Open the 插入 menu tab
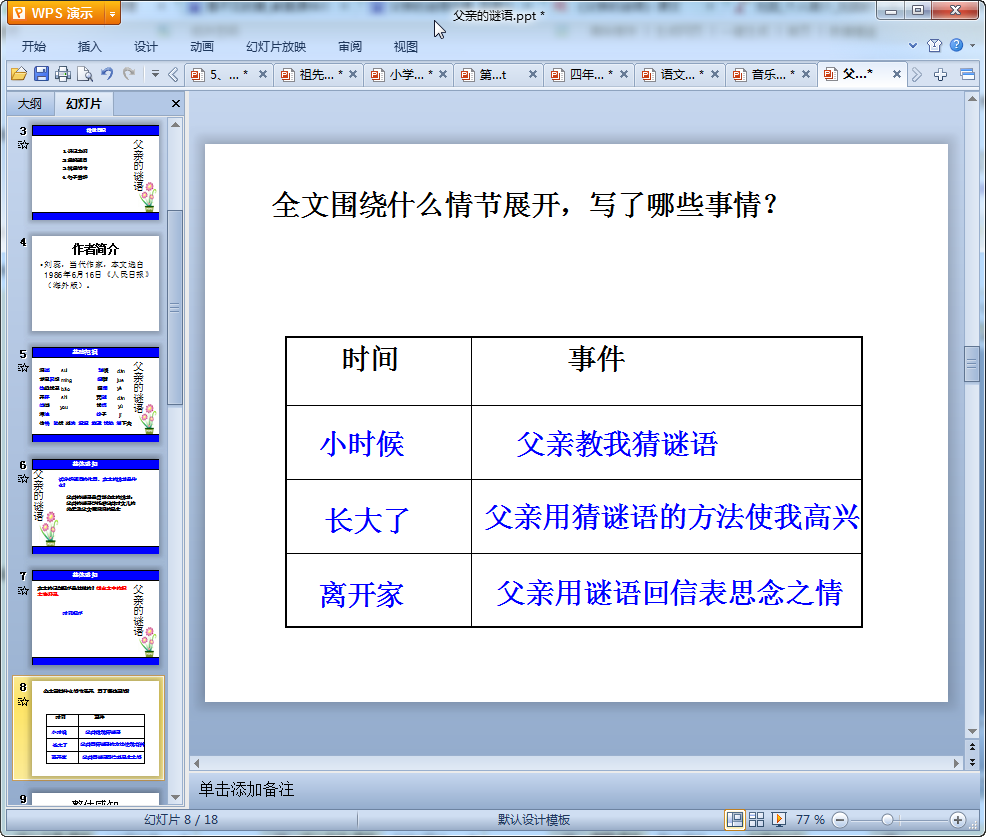 [x=90, y=47]
